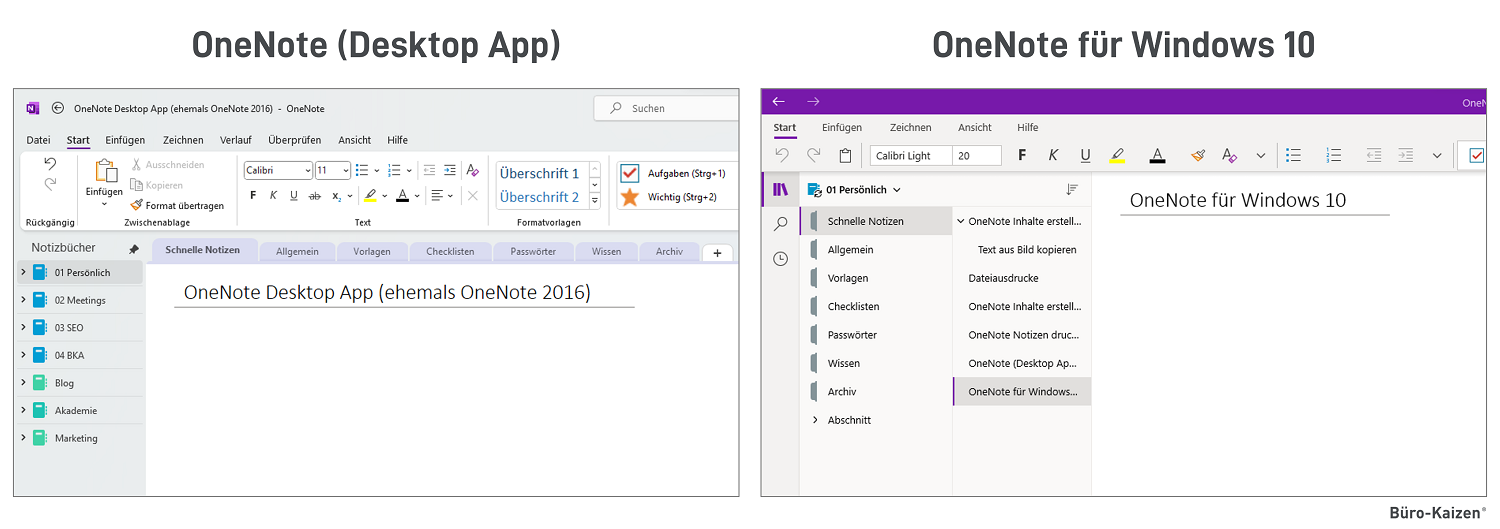The height and width of the screenshot is (529, 1500).
Task: Click the pin icon beside Notizbücher
Action: pos(134,249)
